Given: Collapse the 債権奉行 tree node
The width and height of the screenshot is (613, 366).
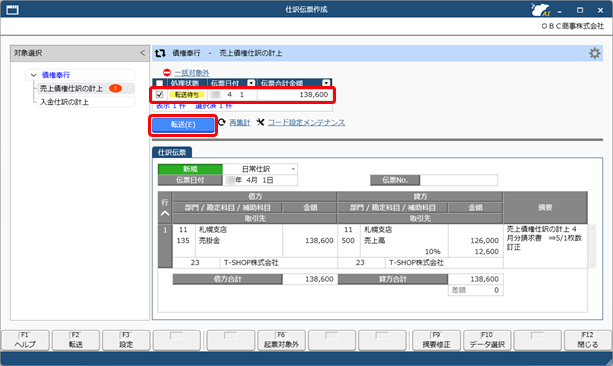Looking at the screenshot, I should 34,75.
